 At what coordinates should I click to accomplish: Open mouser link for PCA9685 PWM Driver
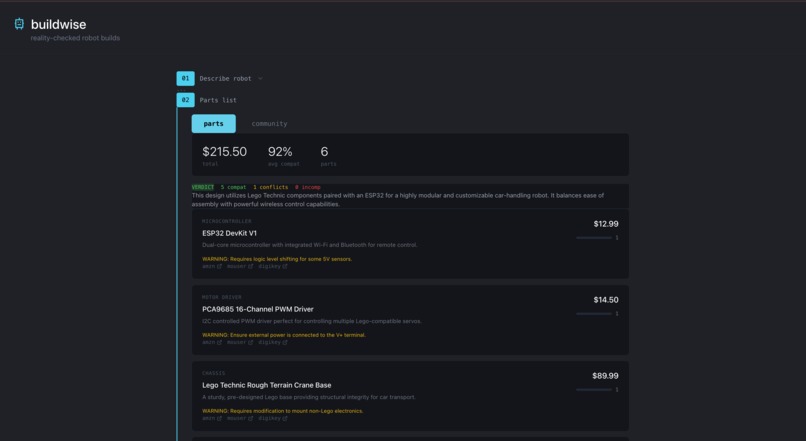240,342
